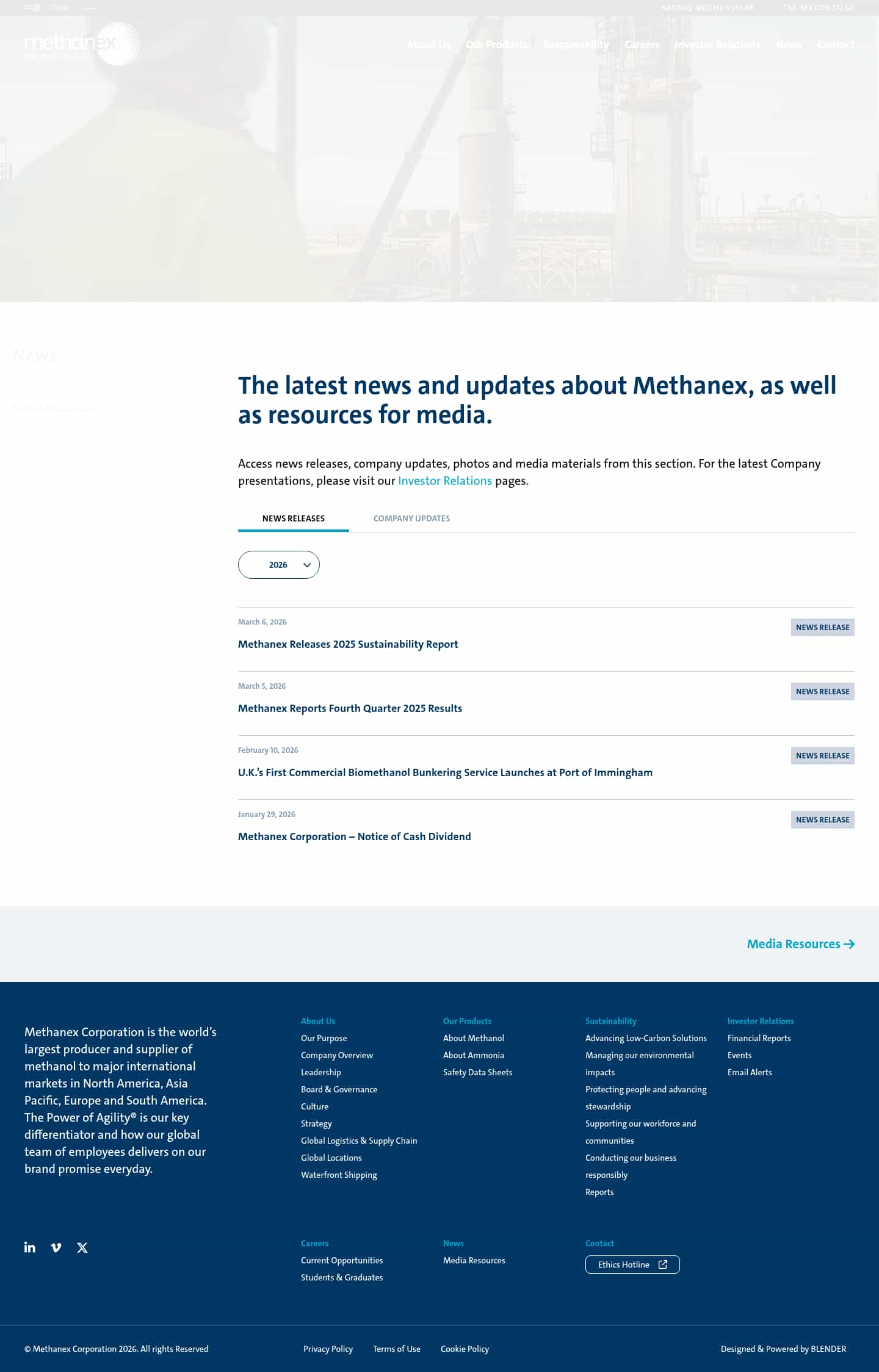The width and height of the screenshot is (879, 1372).
Task: Open About Methanol footer link
Action: click(x=474, y=1038)
